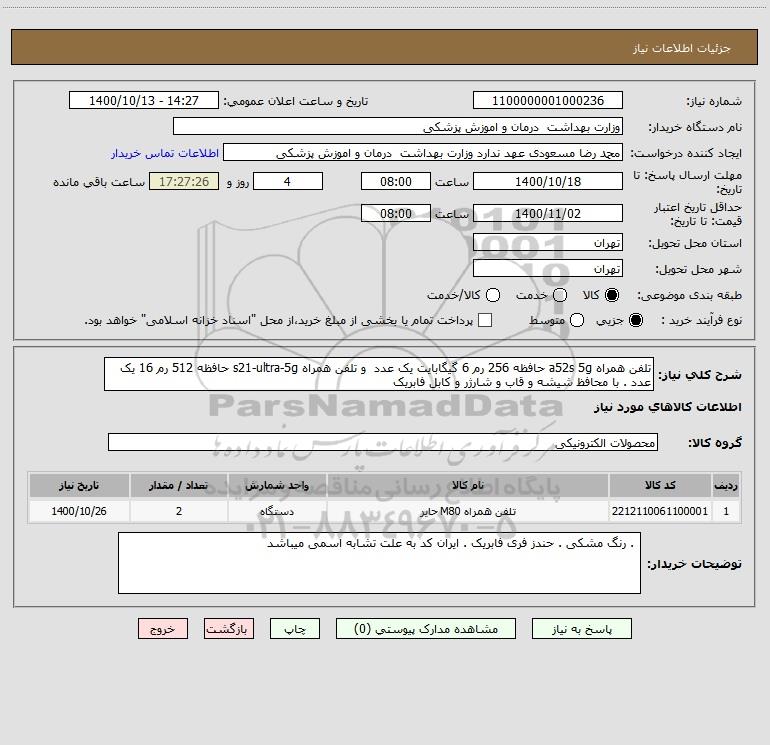Click the general need description text box
Viewport: 770px width, 745px height.
[x=379, y=374]
